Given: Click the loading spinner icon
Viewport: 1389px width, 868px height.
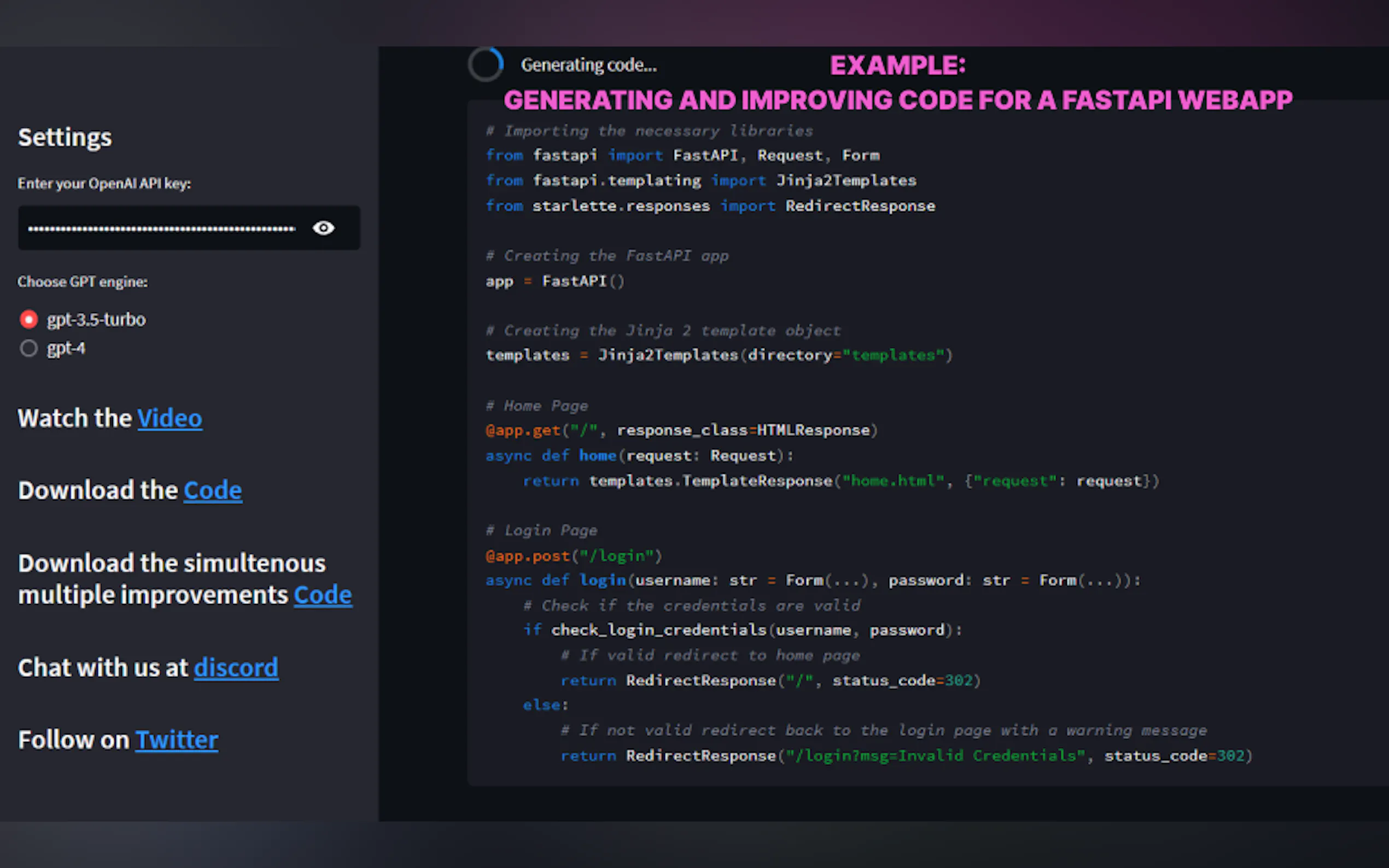Looking at the screenshot, I should pyautogui.click(x=486, y=64).
